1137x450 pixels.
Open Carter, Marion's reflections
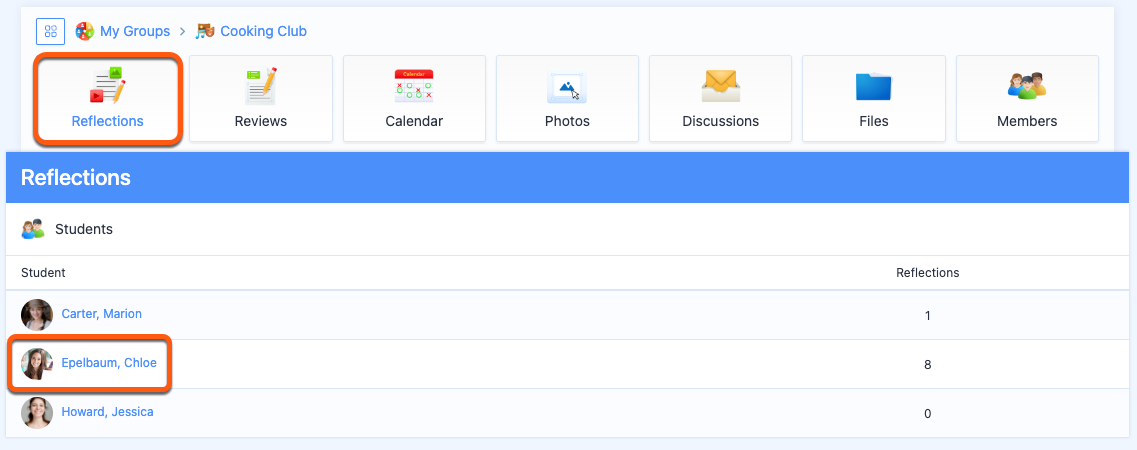point(102,314)
